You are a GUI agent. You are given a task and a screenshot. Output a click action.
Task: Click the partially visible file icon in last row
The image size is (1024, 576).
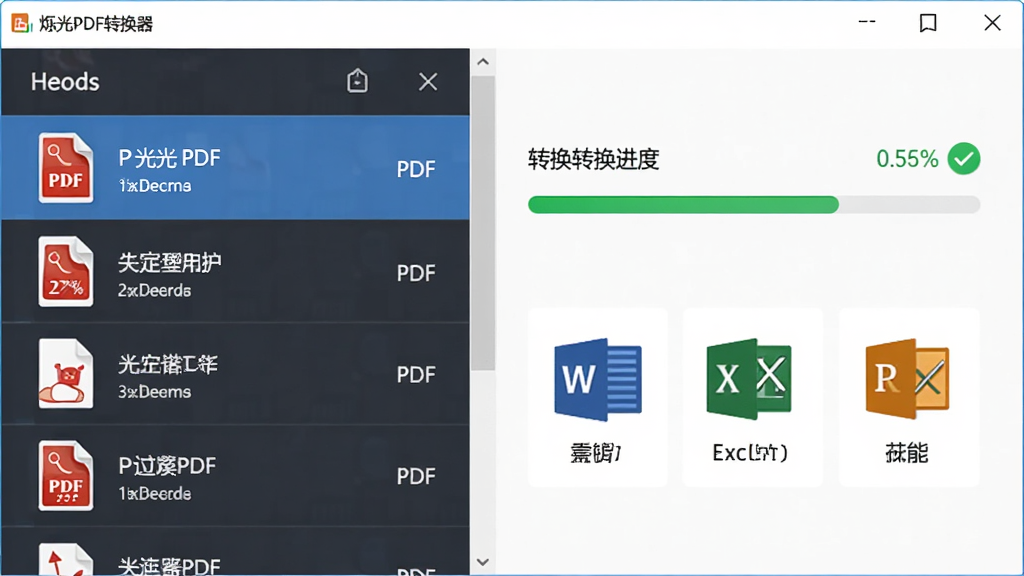tap(65, 559)
